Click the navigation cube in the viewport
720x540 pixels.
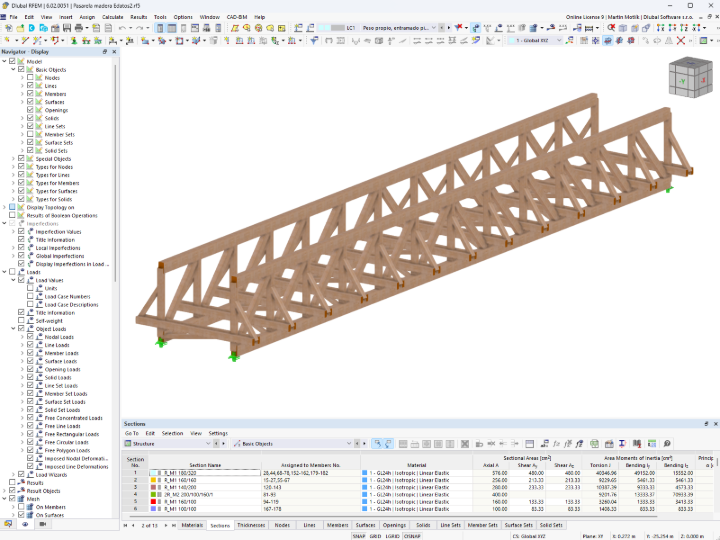click(690, 77)
